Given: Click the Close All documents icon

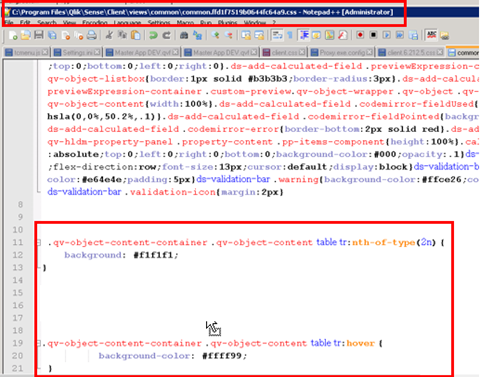Looking at the screenshot, I should point(79,35).
